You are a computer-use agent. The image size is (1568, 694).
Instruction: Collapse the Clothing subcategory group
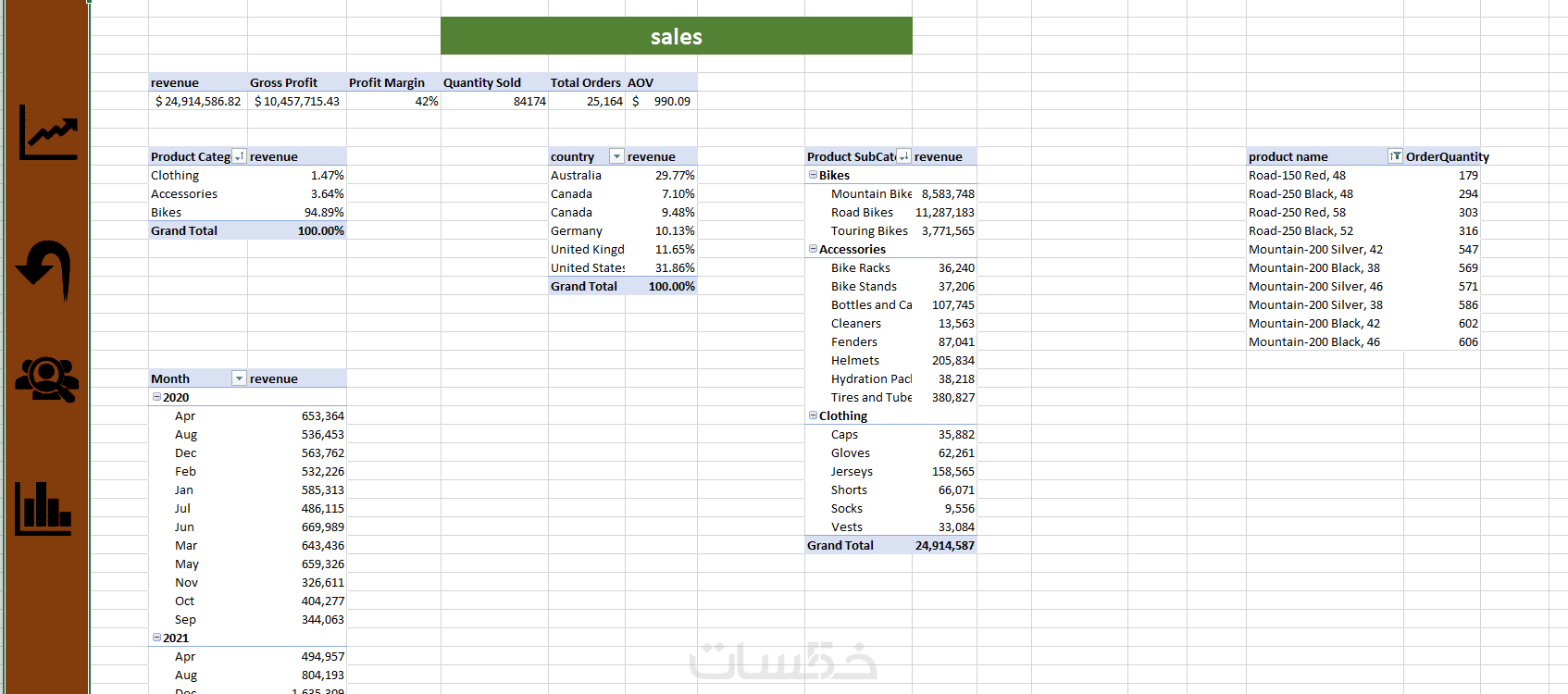[813, 415]
